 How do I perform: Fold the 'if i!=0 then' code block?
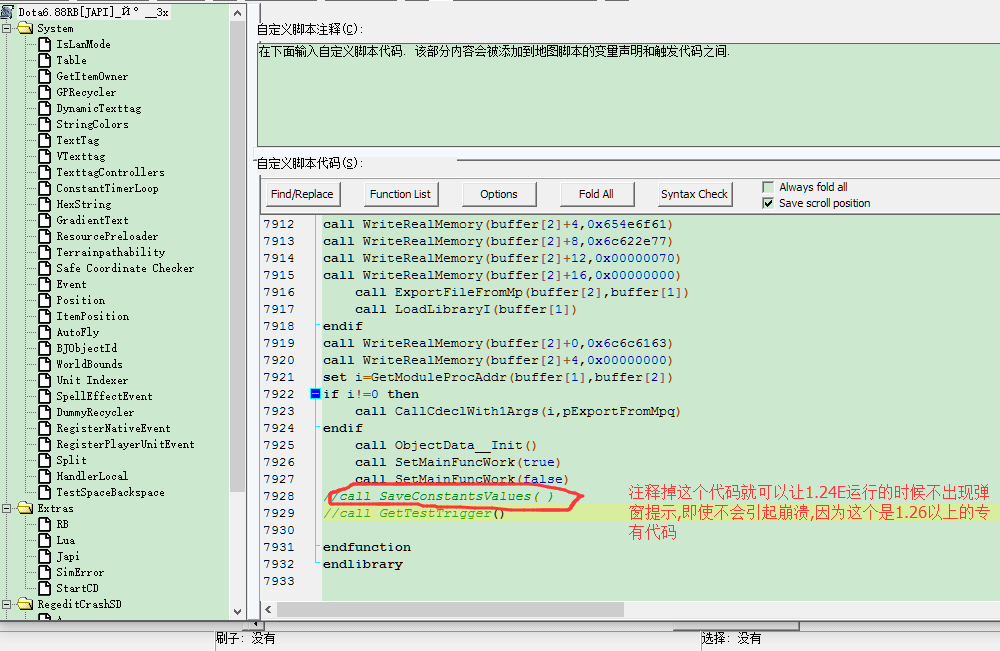pos(315,394)
